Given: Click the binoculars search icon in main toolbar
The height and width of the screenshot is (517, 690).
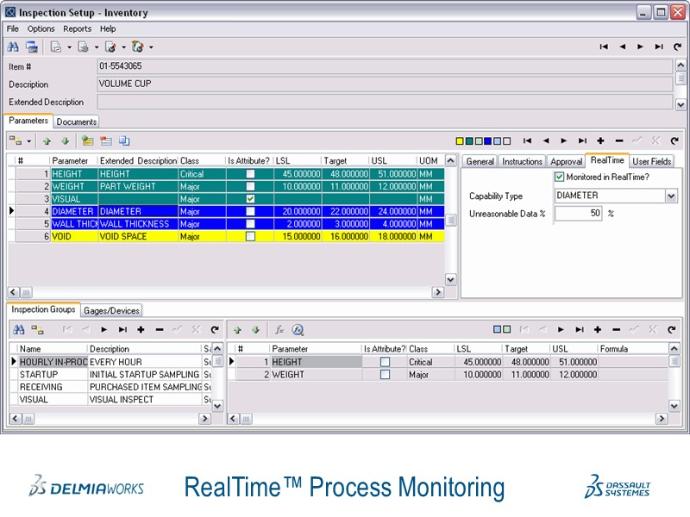Looking at the screenshot, I should [13, 47].
